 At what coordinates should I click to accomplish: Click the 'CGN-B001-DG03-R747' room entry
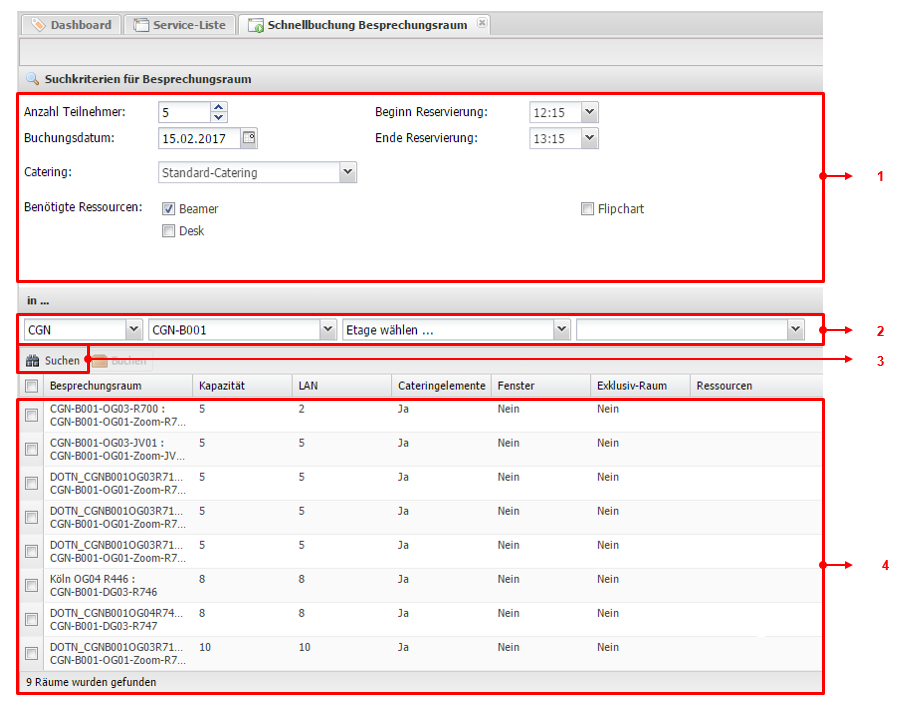point(104,626)
